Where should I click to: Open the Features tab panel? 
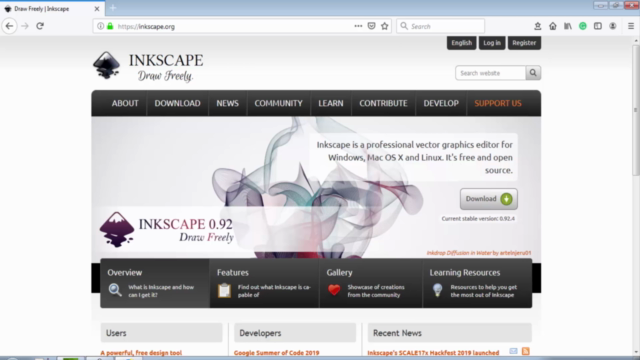tap(264, 283)
